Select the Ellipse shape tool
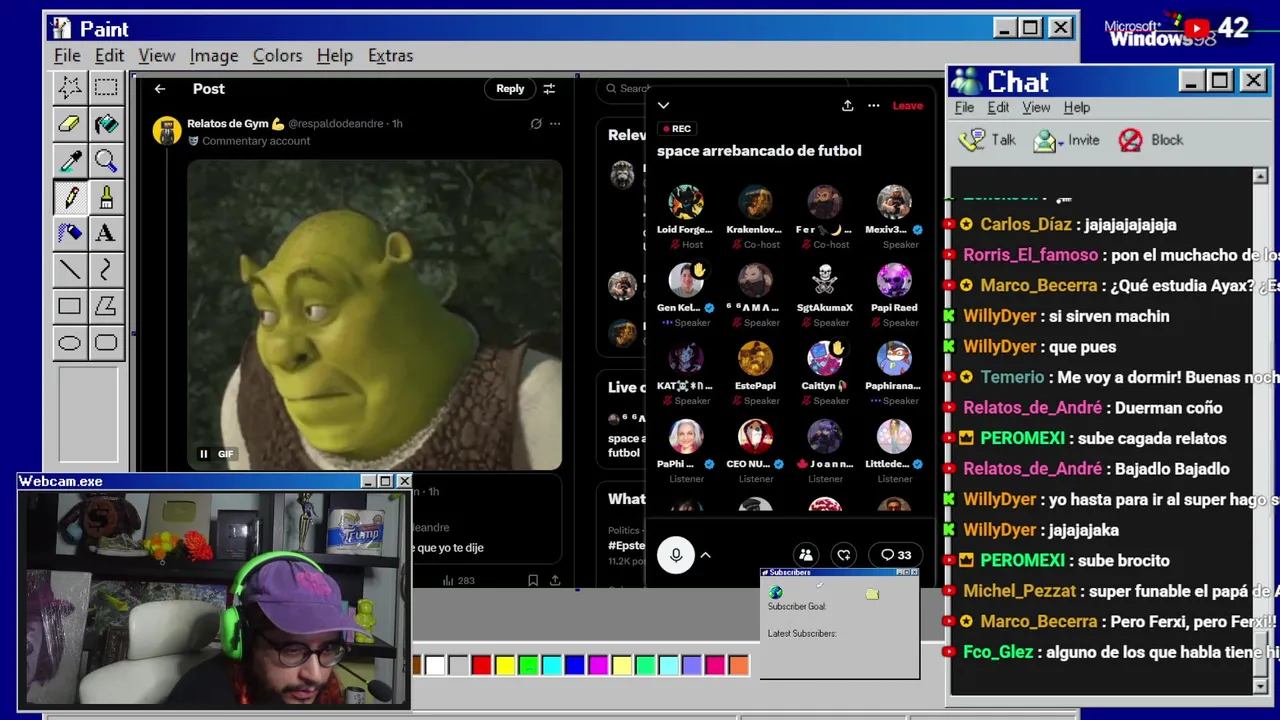 [x=69, y=343]
